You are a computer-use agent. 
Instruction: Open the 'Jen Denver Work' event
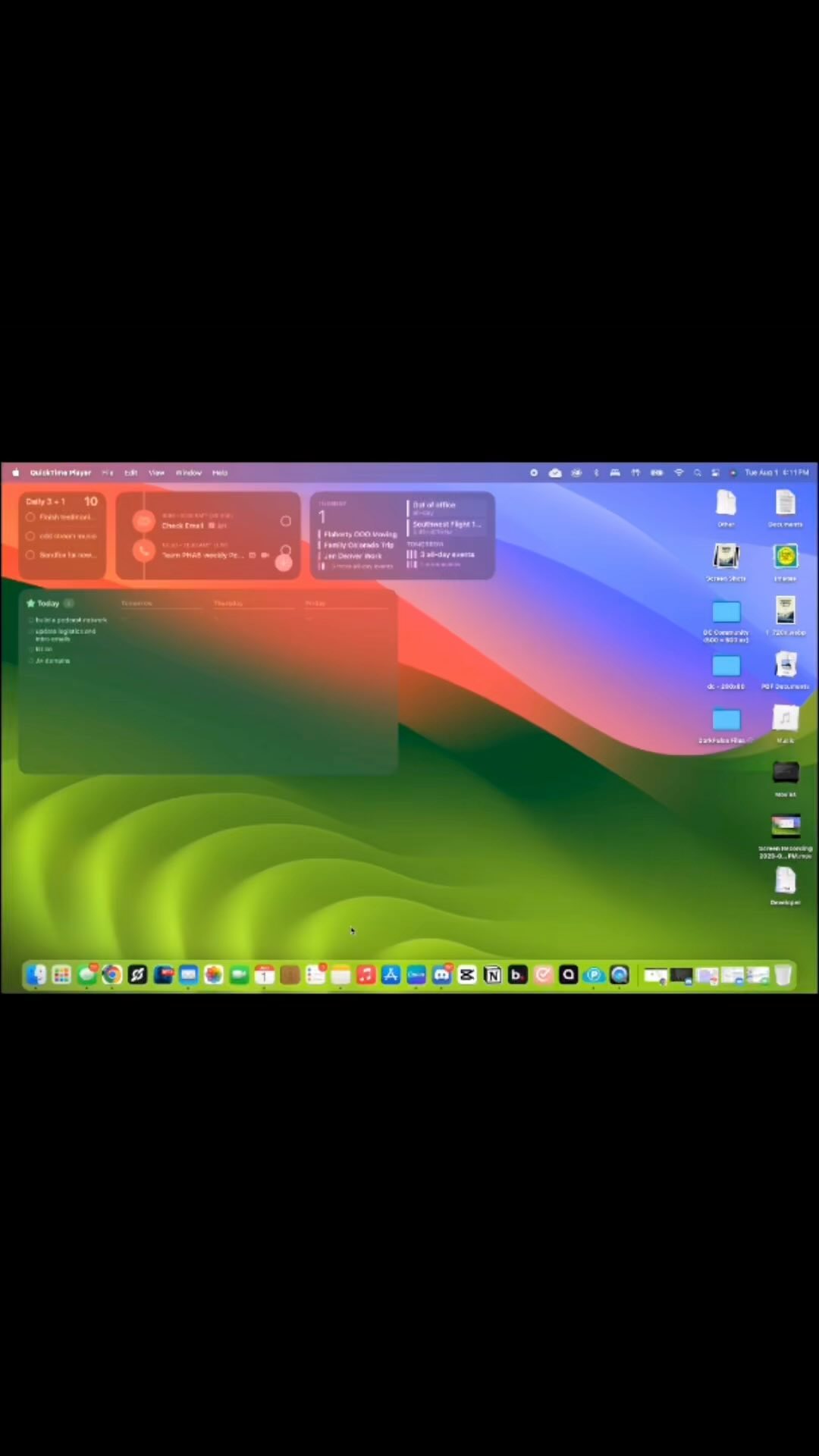click(x=353, y=556)
